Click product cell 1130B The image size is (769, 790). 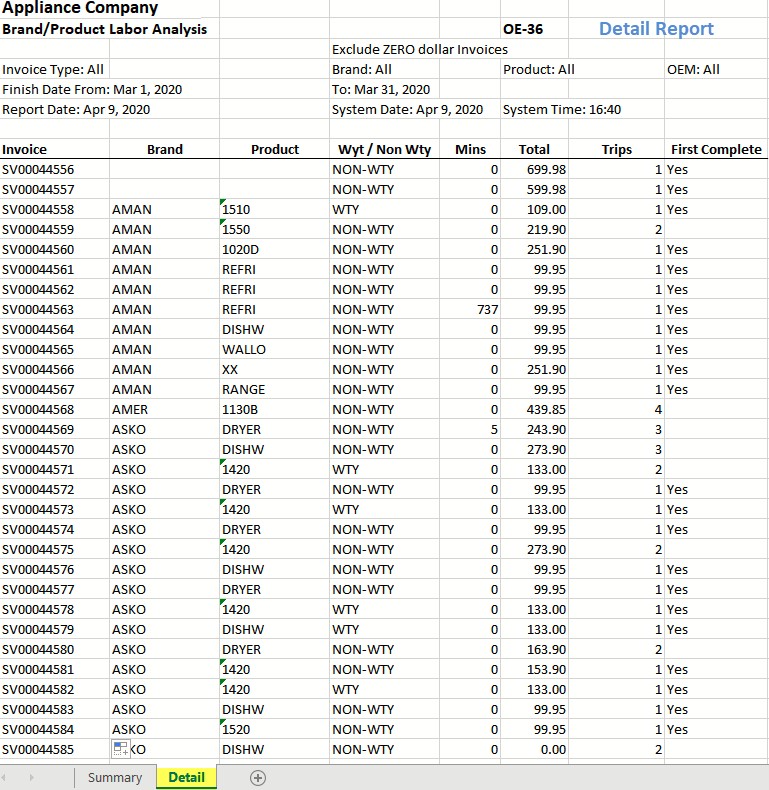275,409
